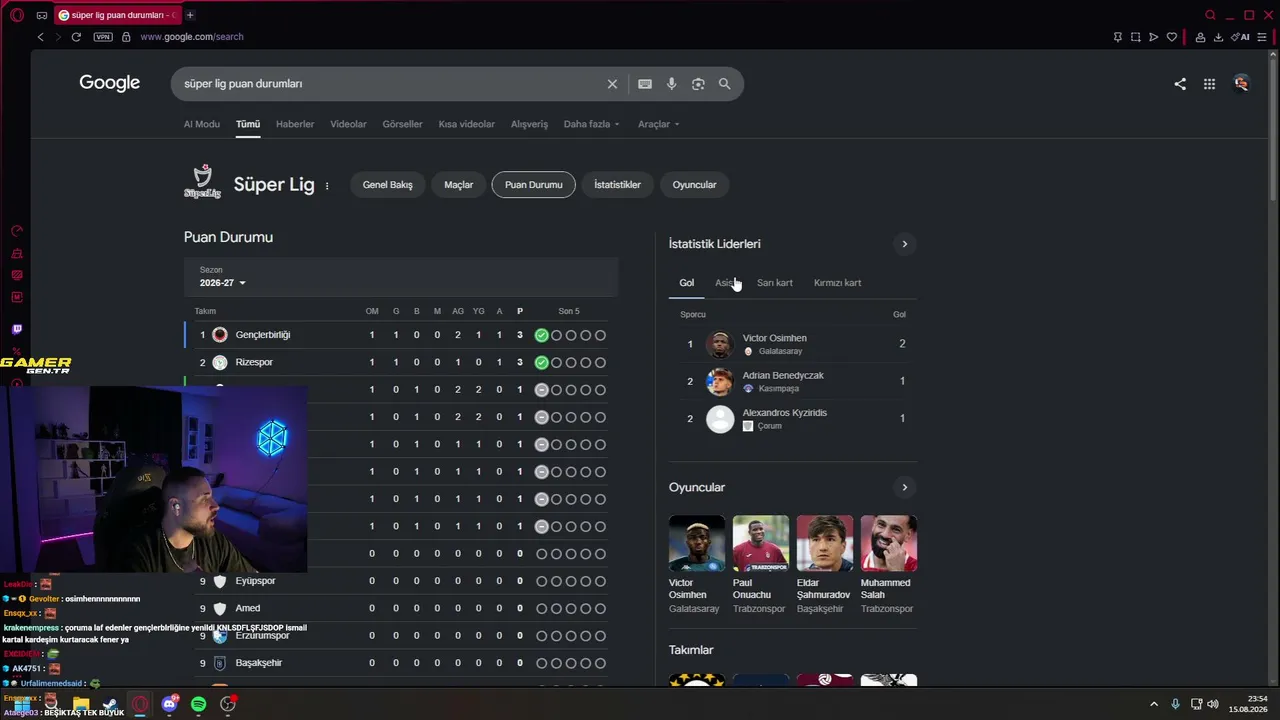Select the Oyuncular chip
Viewport: 1280px width, 720px height.
point(694,185)
